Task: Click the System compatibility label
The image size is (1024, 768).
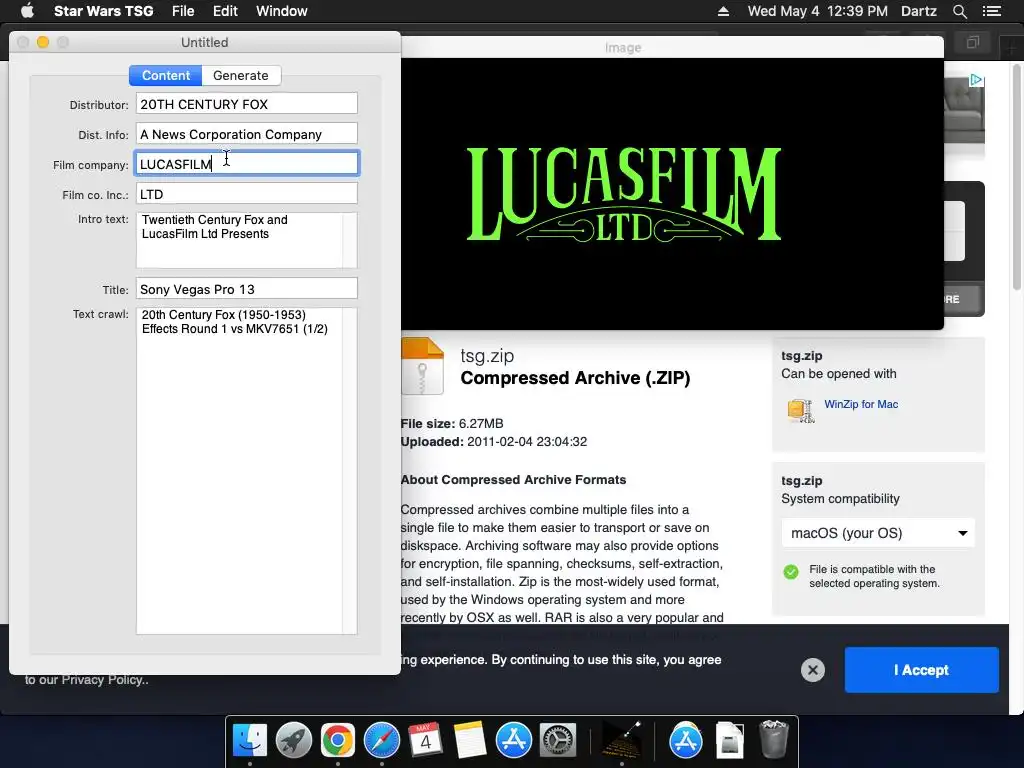Action: click(x=840, y=499)
